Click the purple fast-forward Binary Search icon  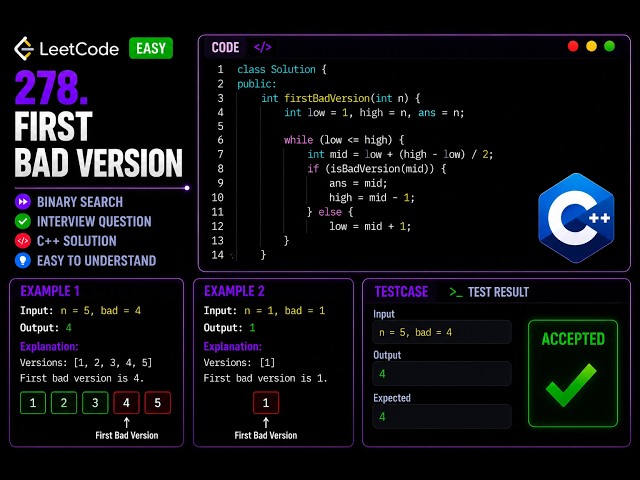coord(23,202)
